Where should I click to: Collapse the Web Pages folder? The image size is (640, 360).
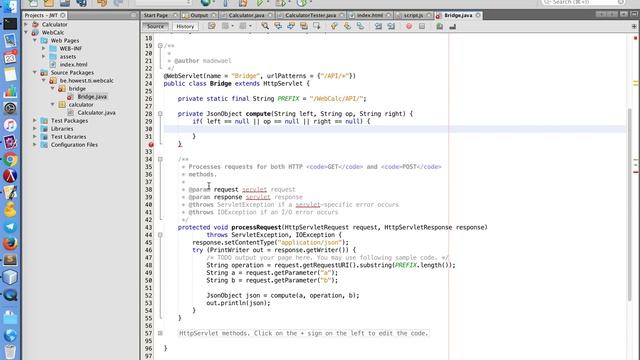click(x=35, y=40)
